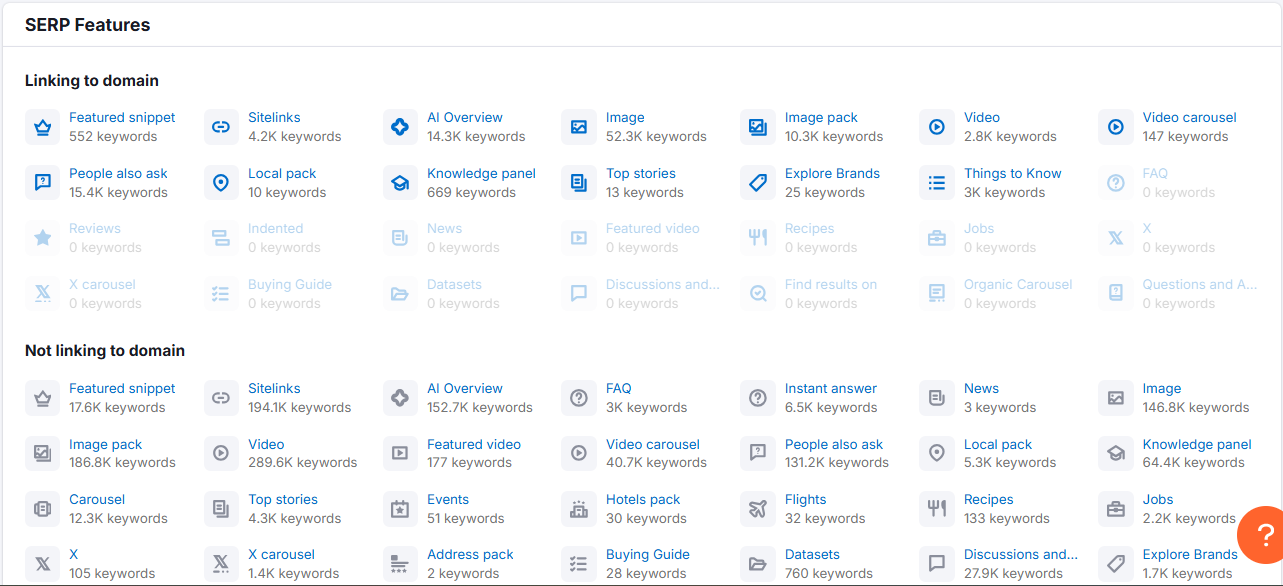Click the Instant answer question mark icon

tap(758, 398)
